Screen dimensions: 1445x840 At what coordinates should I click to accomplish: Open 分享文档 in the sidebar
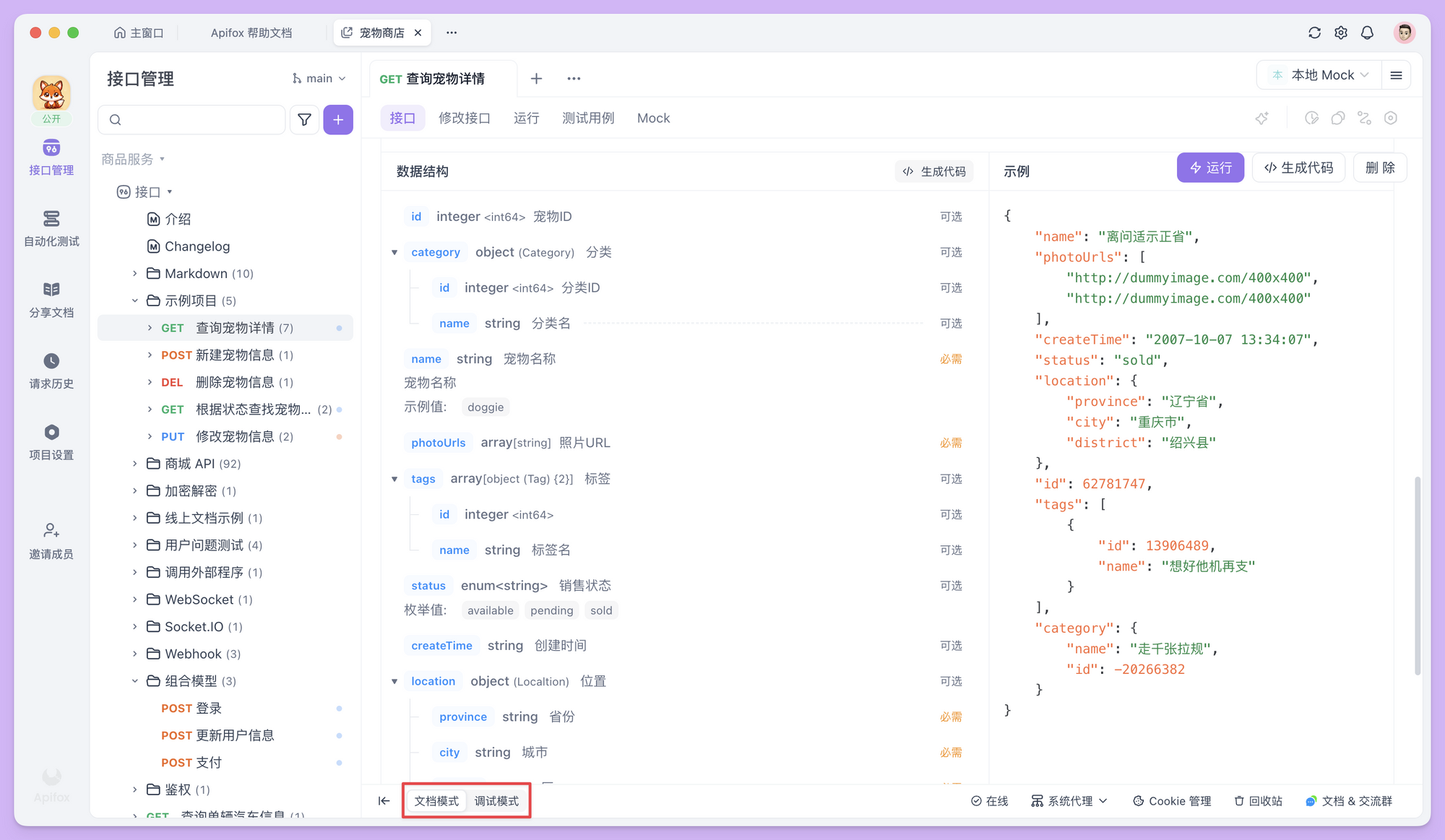51,300
